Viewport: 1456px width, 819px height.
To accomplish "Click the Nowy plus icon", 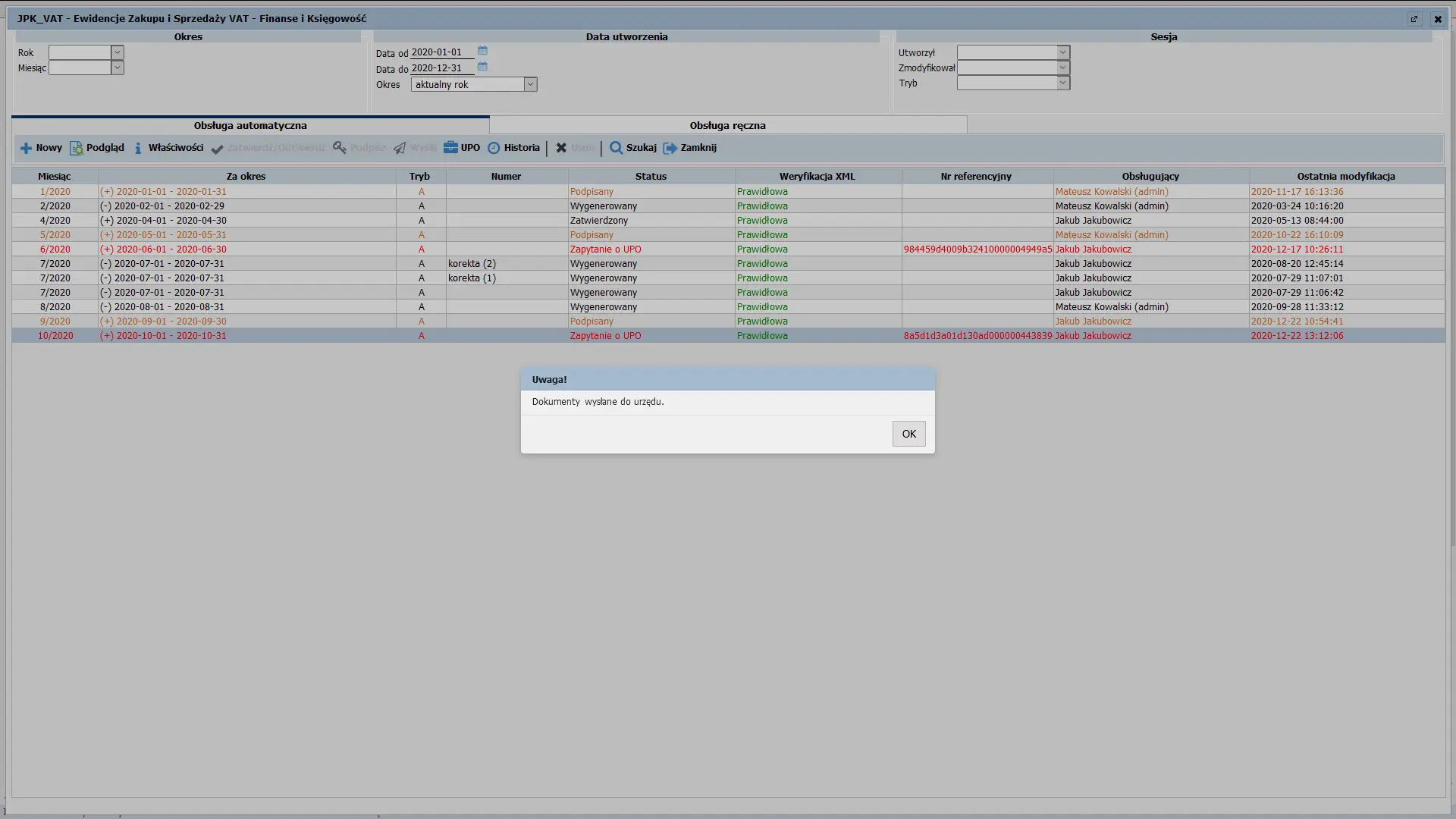I will tap(26, 148).
